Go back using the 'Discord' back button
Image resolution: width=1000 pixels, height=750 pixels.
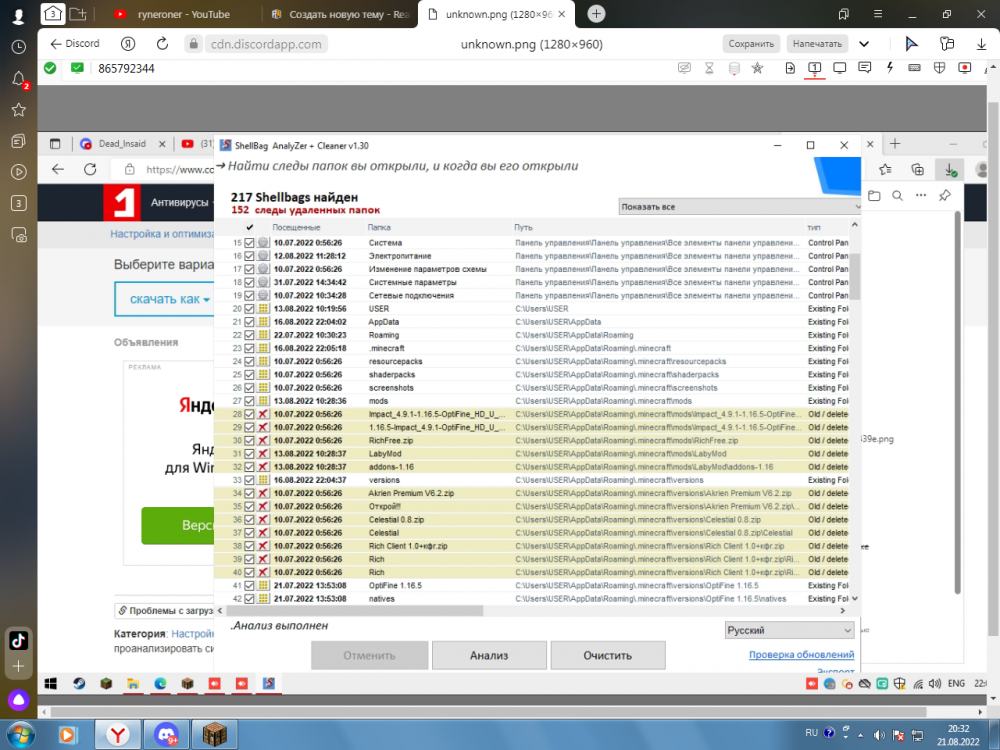[x=75, y=43]
